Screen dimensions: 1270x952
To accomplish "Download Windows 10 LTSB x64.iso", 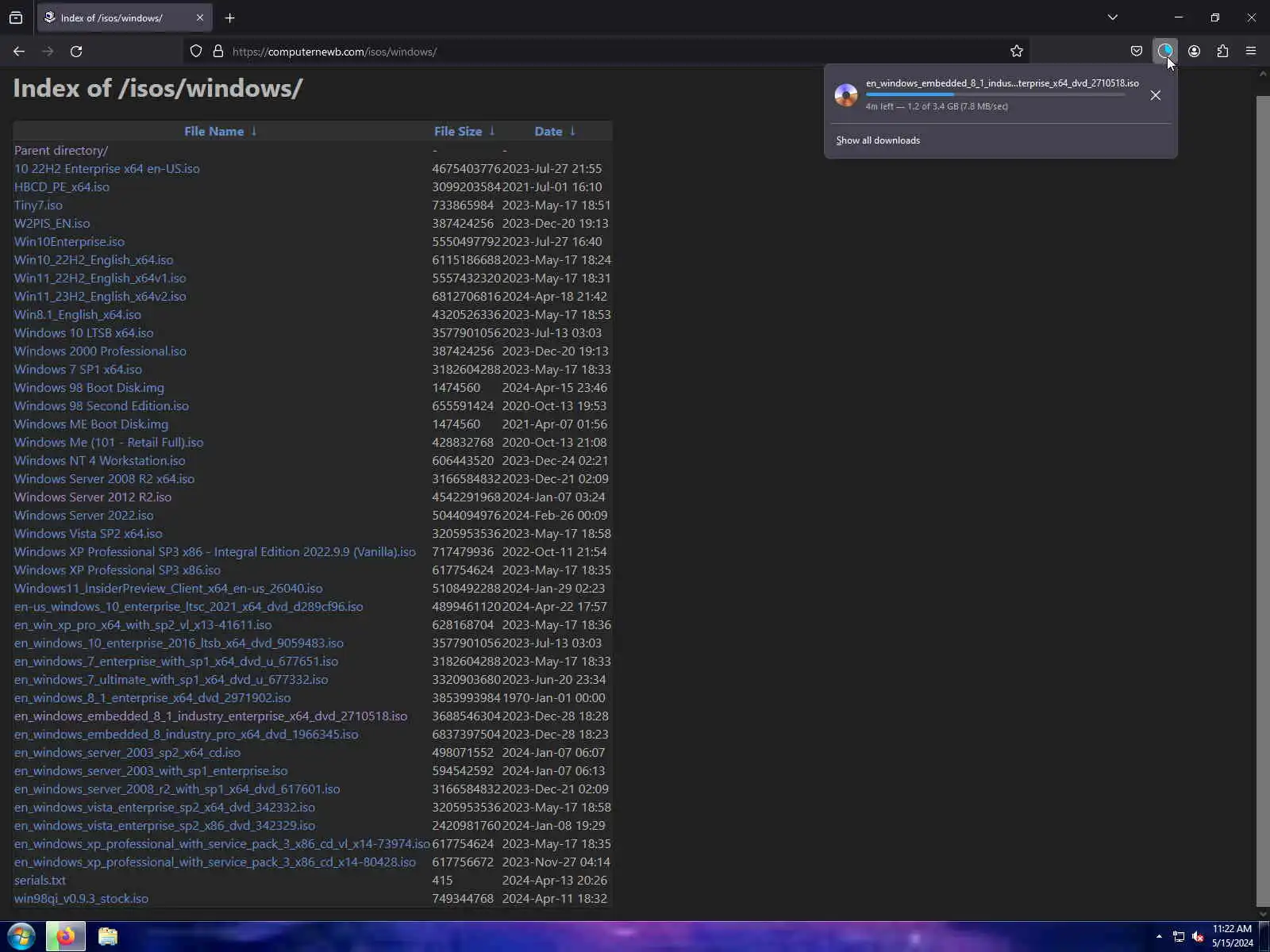I will tap(84, 333).
